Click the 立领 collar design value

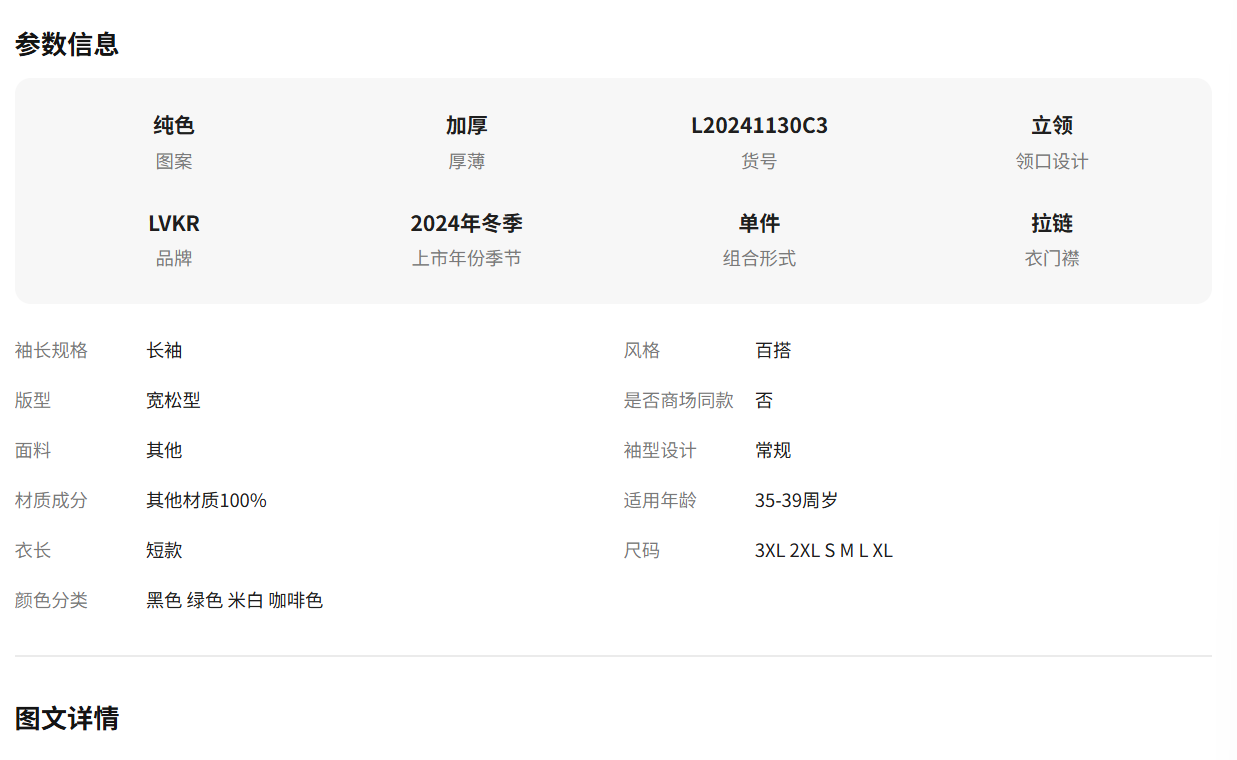point(1052,126)
